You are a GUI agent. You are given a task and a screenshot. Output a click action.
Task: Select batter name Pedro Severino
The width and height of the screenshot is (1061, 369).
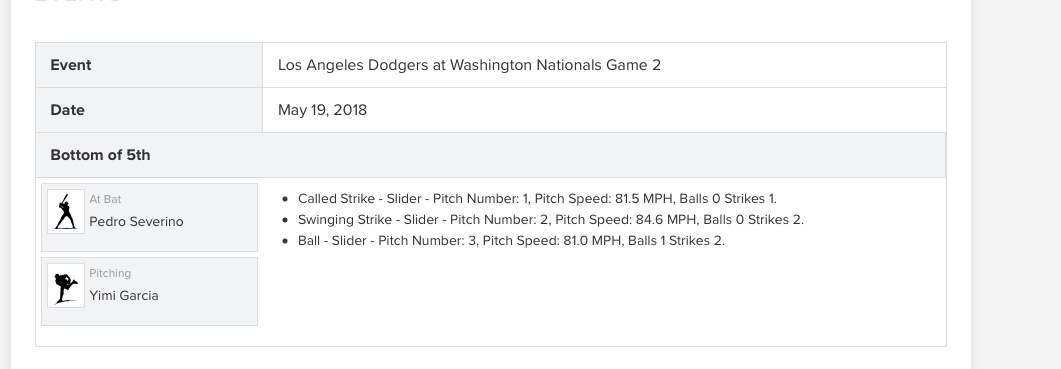click(x=136, y=222)
